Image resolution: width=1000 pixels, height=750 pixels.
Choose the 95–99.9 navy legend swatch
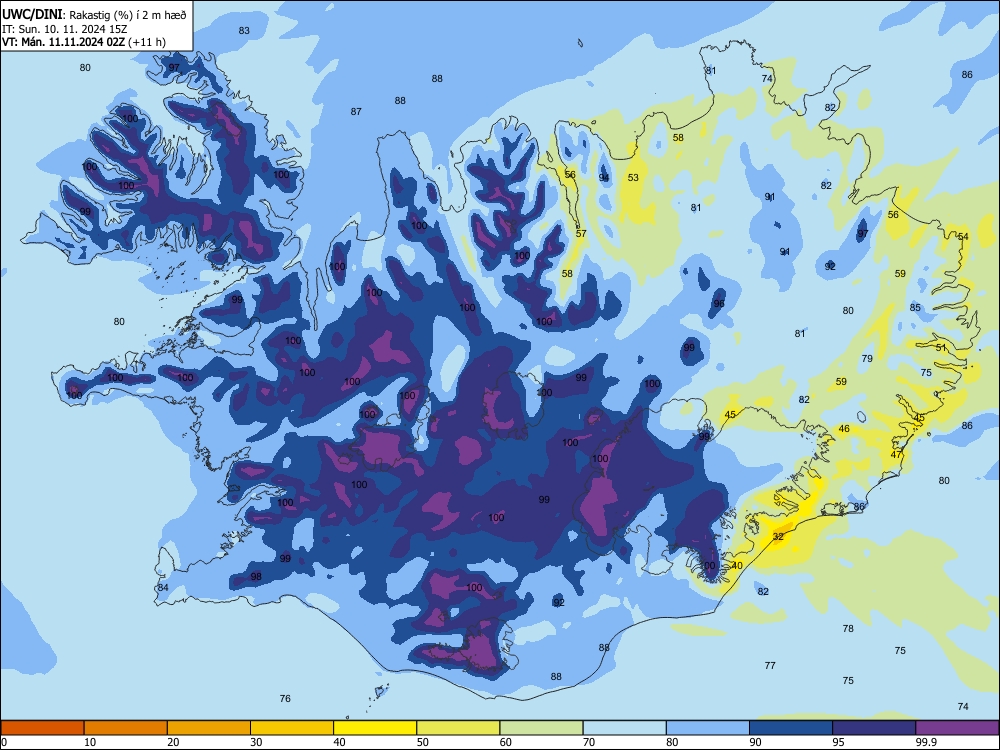[874, 728]
